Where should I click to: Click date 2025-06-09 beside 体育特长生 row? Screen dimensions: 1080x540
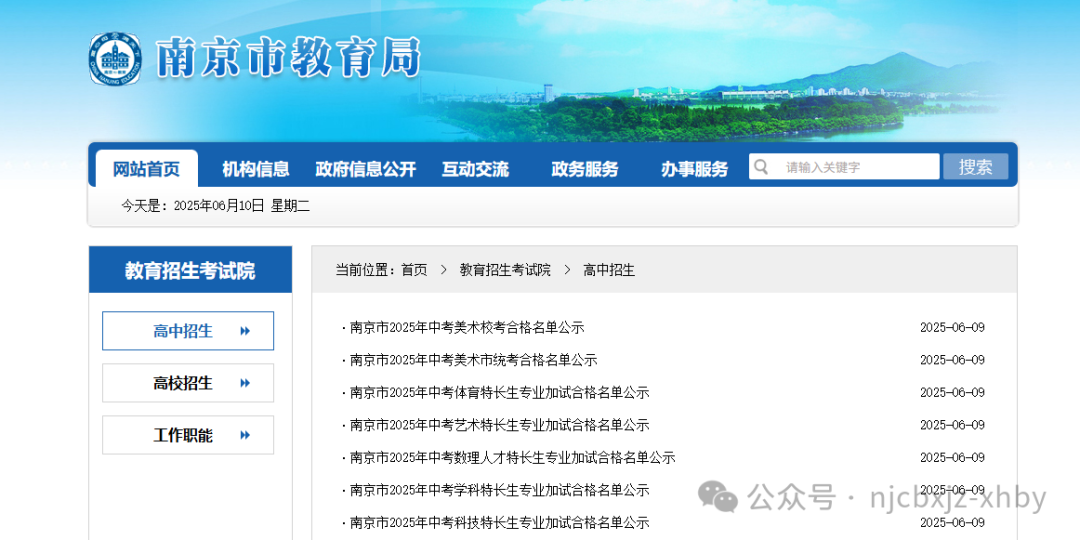pyautogui.click(x=953, y=393)
